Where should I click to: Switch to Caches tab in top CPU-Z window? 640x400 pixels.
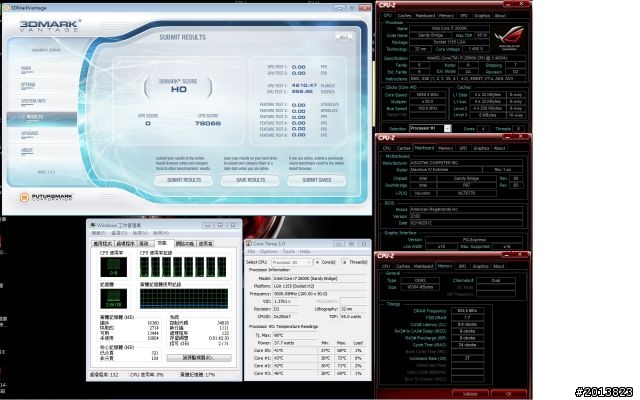click(x=404, y=16)
